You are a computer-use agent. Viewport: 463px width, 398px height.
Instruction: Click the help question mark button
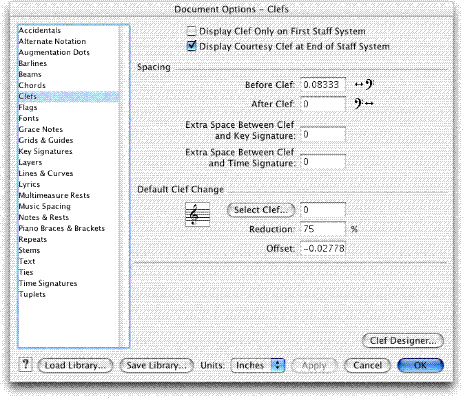point(26,365)
